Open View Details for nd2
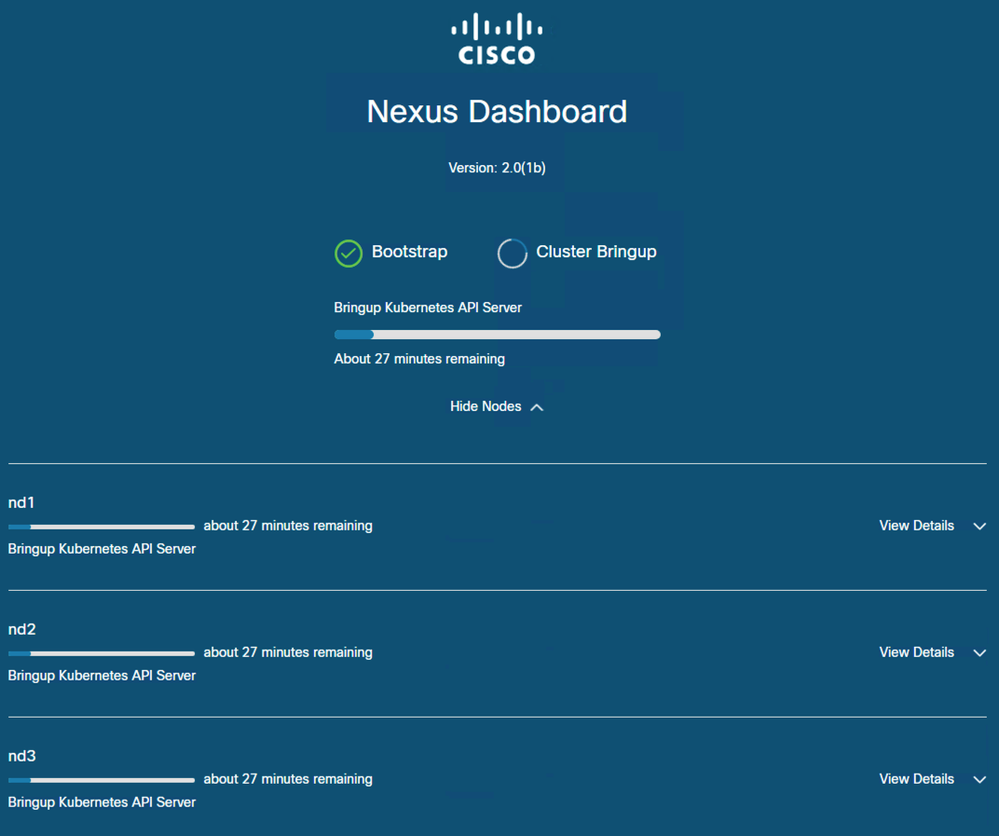 tap(916, 652)
